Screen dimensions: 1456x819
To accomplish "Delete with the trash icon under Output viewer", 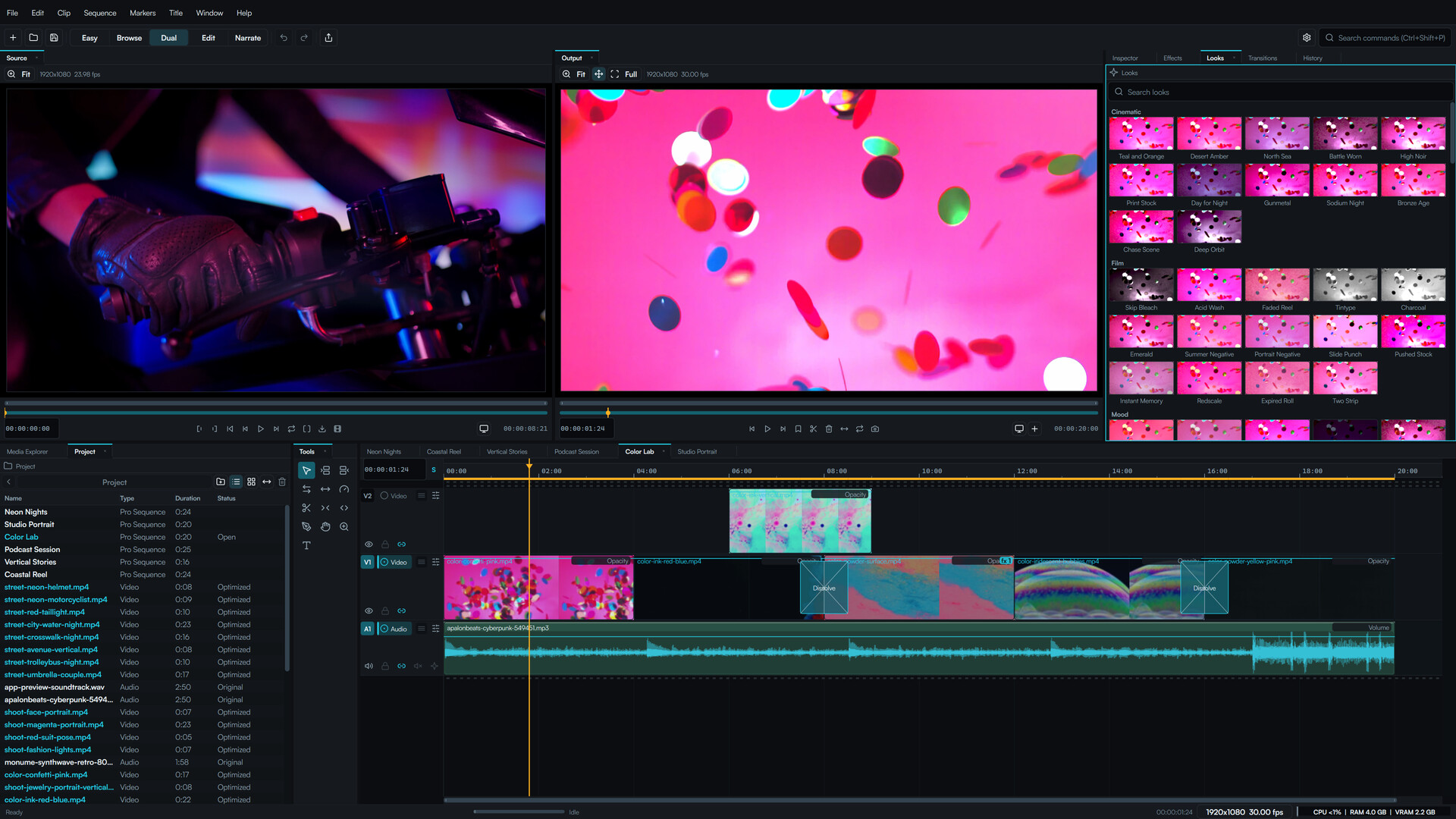I will [829, 429].
